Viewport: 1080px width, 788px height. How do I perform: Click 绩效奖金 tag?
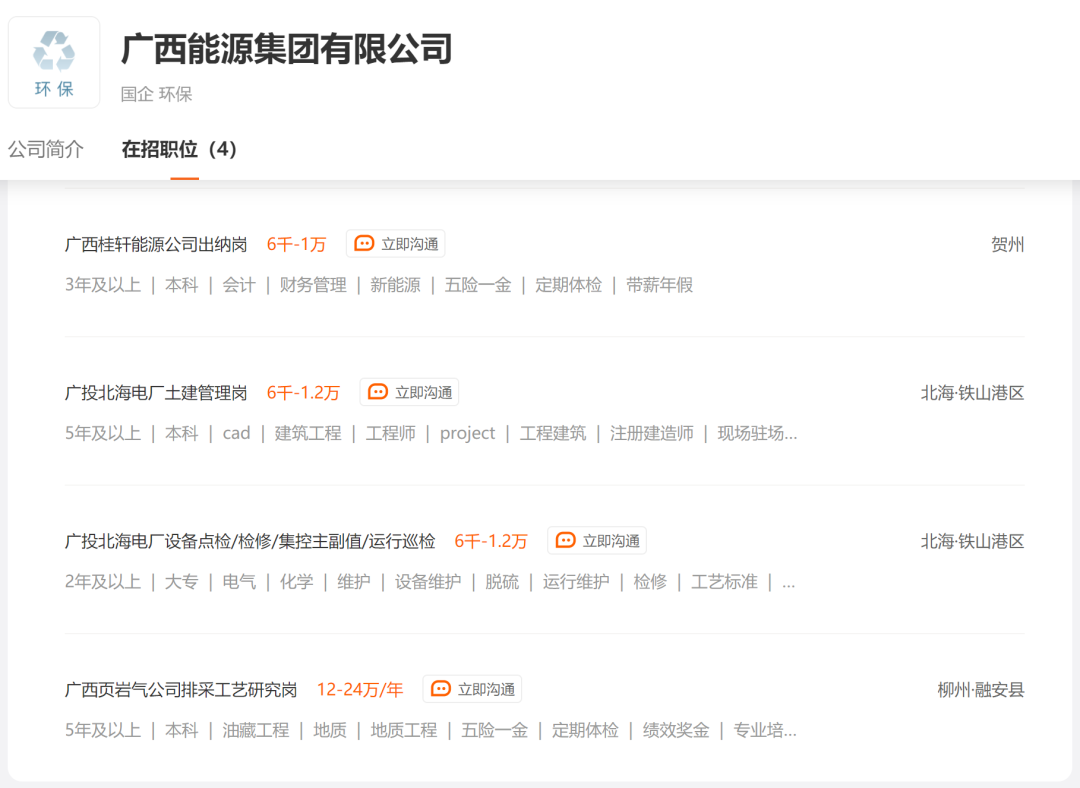pyautogui.click(x=676, y=730)
